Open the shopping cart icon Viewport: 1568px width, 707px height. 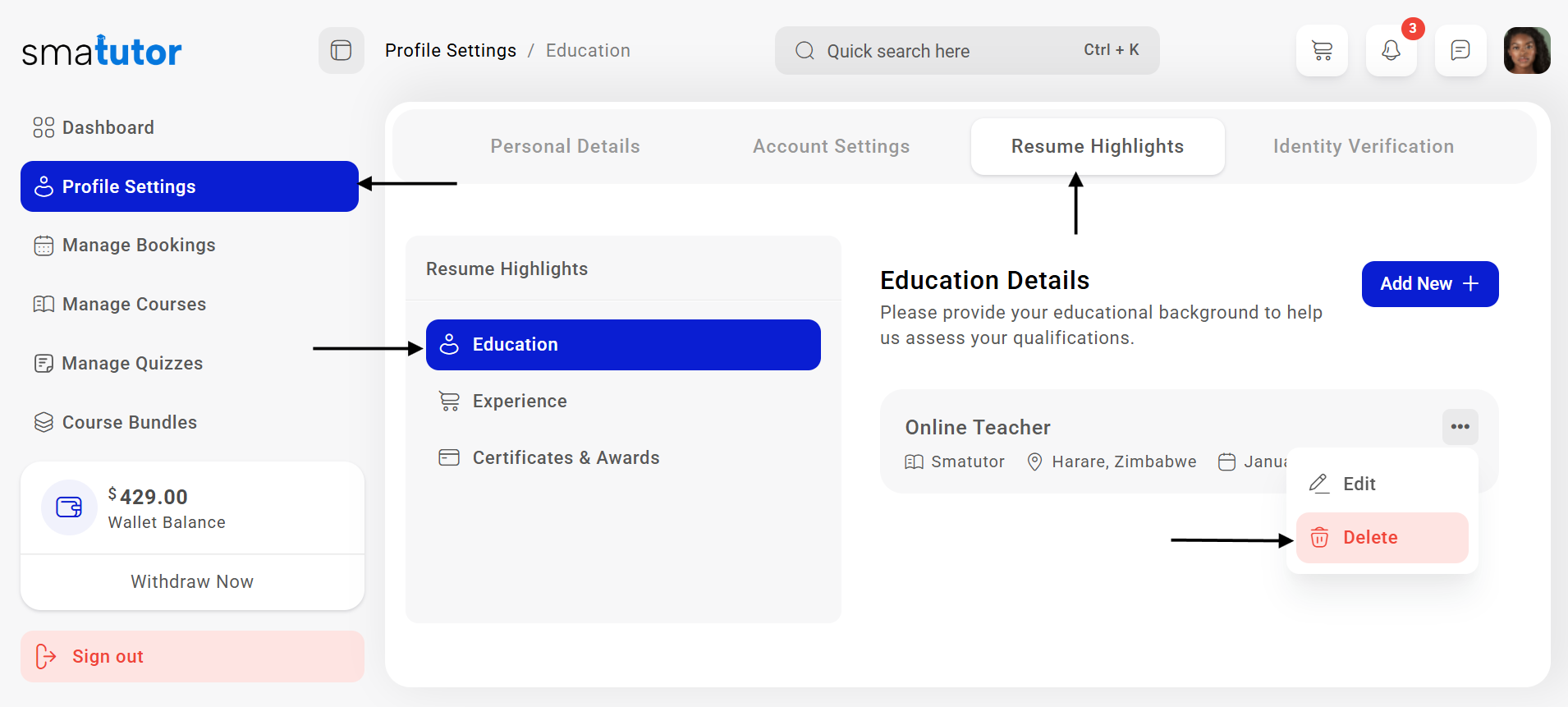(x=1322, y=51)
